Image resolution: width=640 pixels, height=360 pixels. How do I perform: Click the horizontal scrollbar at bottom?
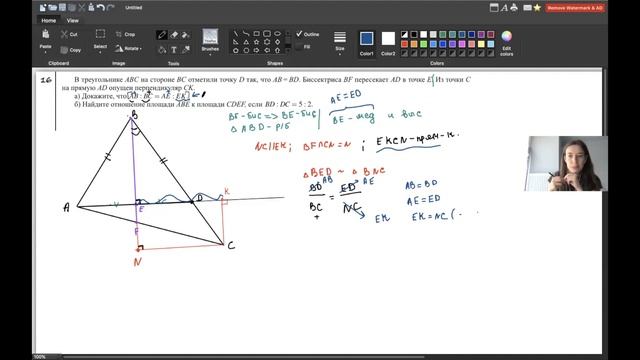click(243, 357)
